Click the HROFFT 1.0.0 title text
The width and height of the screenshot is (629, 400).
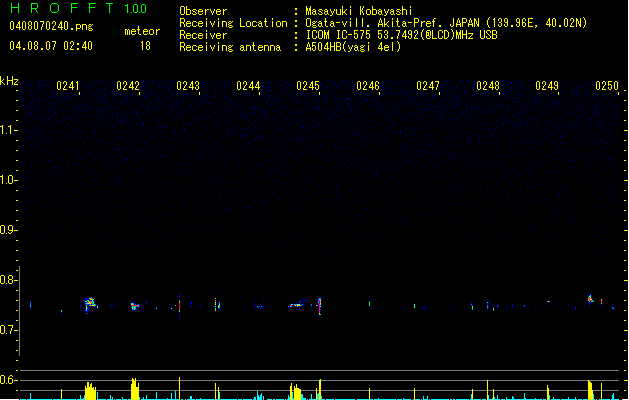[78, 8]
